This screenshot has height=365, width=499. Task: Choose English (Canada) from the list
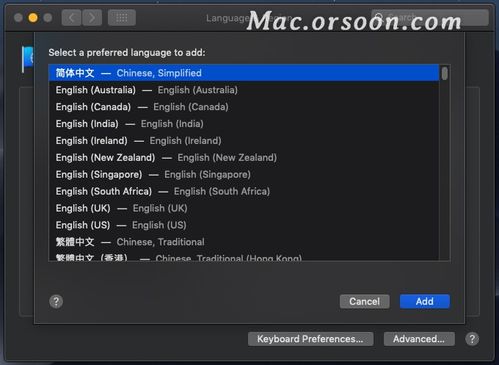point(244,107)
